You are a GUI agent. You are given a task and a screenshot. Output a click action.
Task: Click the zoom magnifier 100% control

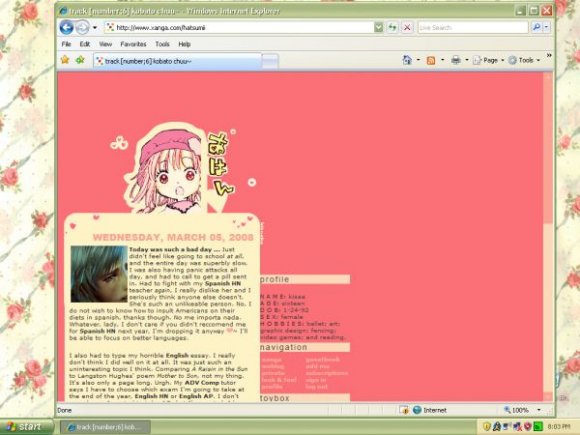(516, 410)
